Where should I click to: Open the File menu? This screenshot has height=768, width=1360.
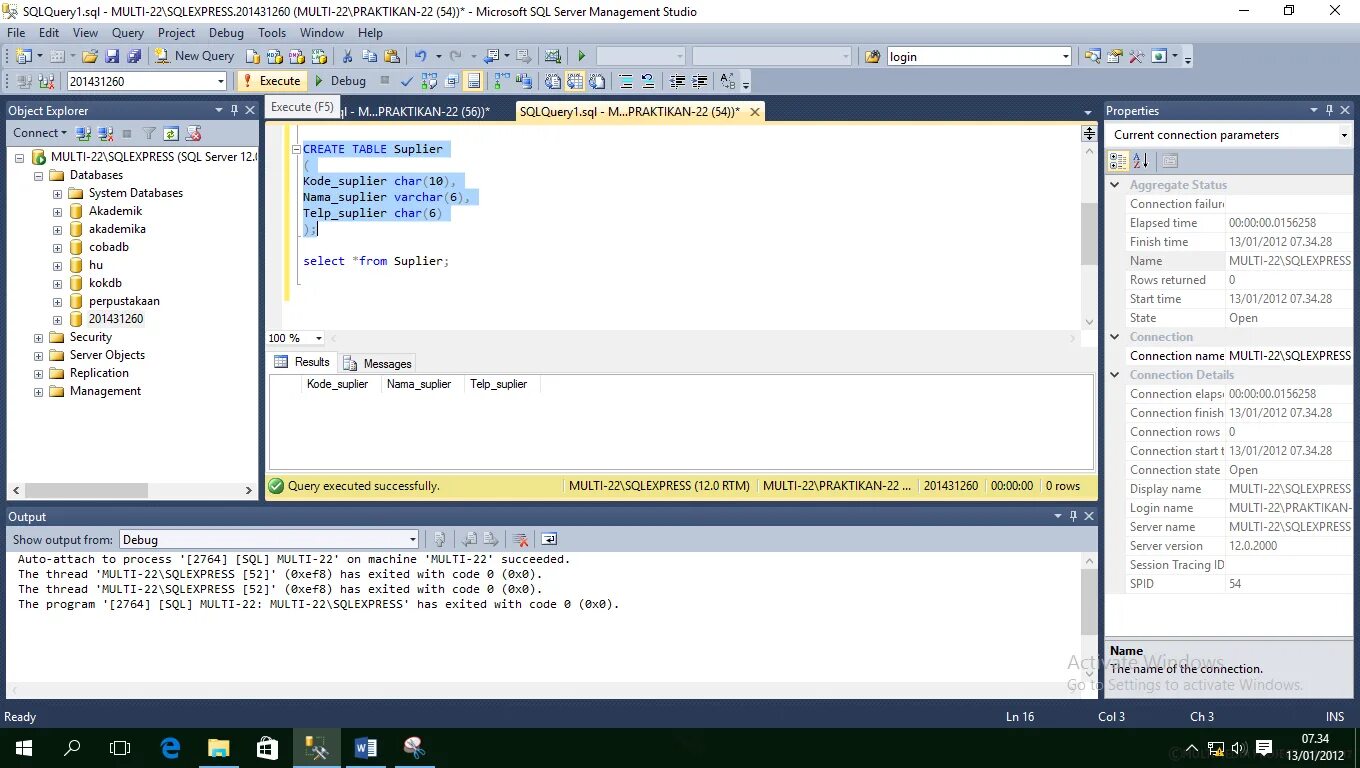coord(16,33)
